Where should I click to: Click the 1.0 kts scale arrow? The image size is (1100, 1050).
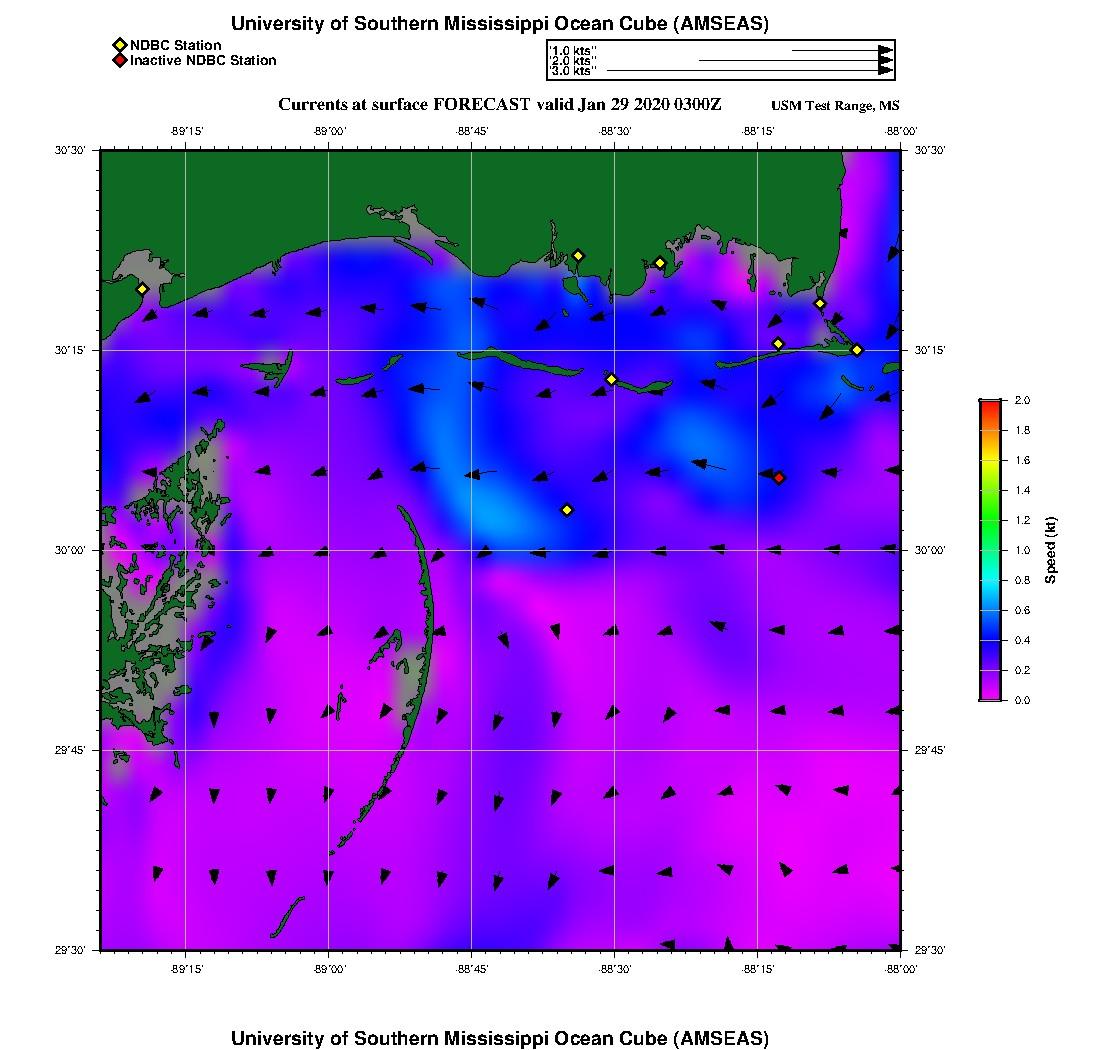pyautogui.click(x=840, y=50)
